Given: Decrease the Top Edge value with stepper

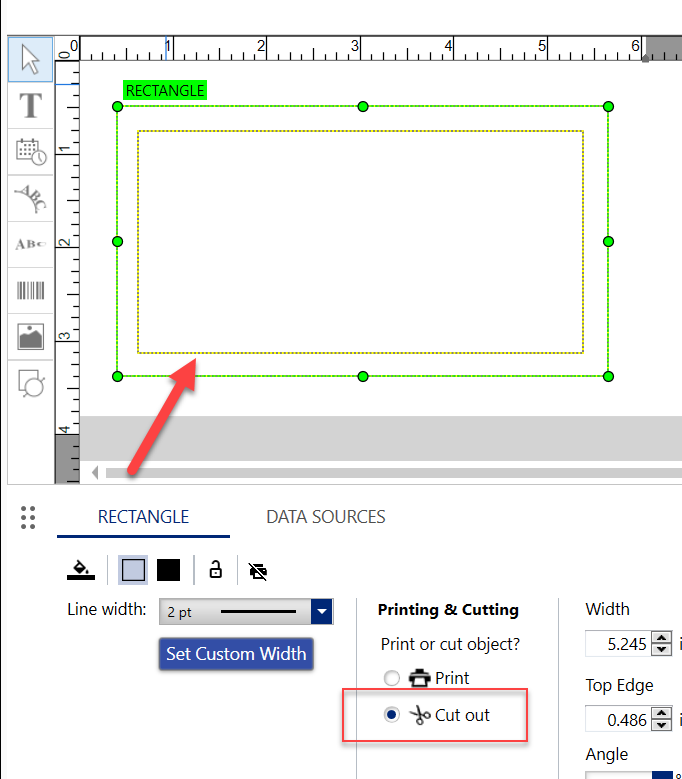Looking at the screenshot, I should (661, 724).
